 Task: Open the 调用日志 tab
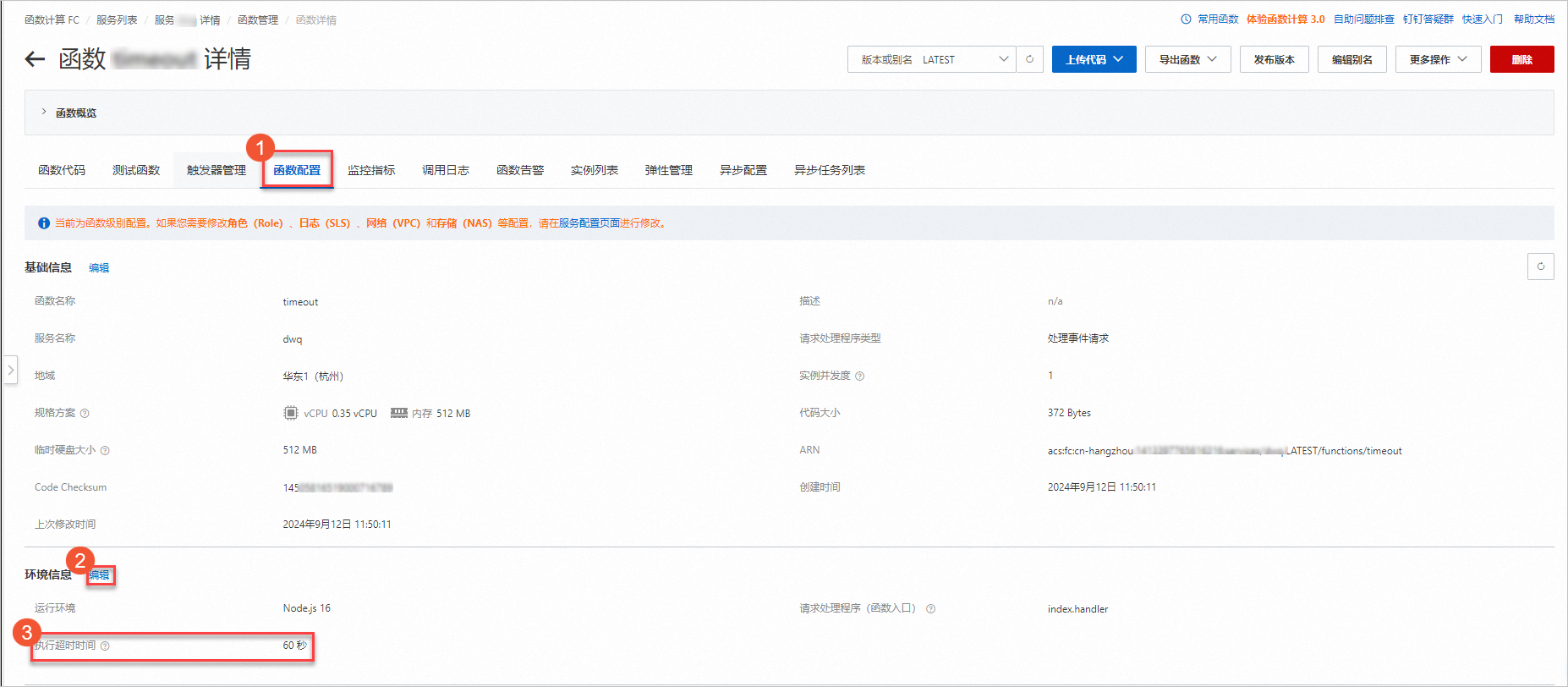tap(446, 170)
